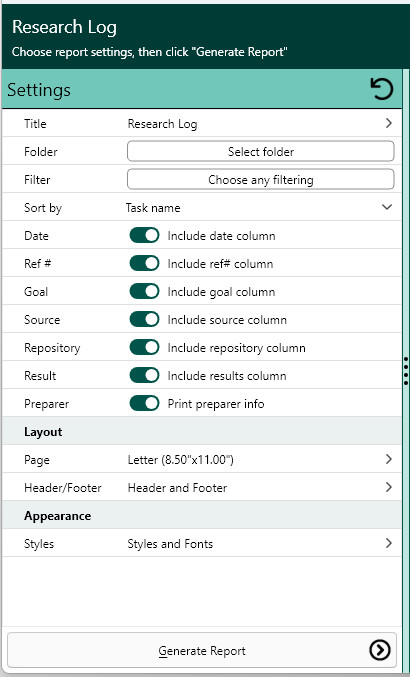Click the Folder row label
The image size is (410, 677).
tap(41, 152)
